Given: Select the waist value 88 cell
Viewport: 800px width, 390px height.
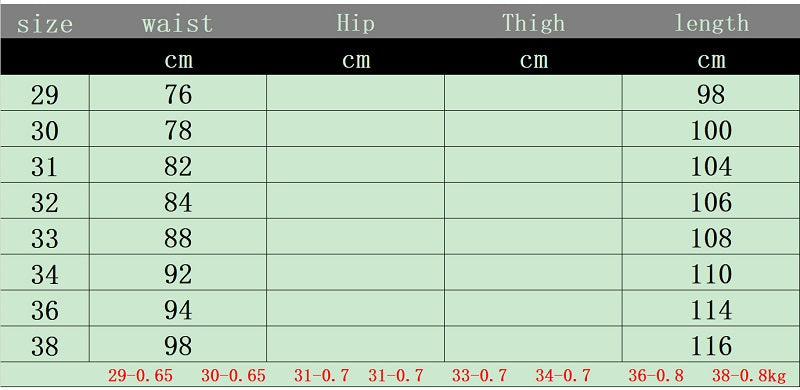Looking at the screenshot, I should (178, 237).
